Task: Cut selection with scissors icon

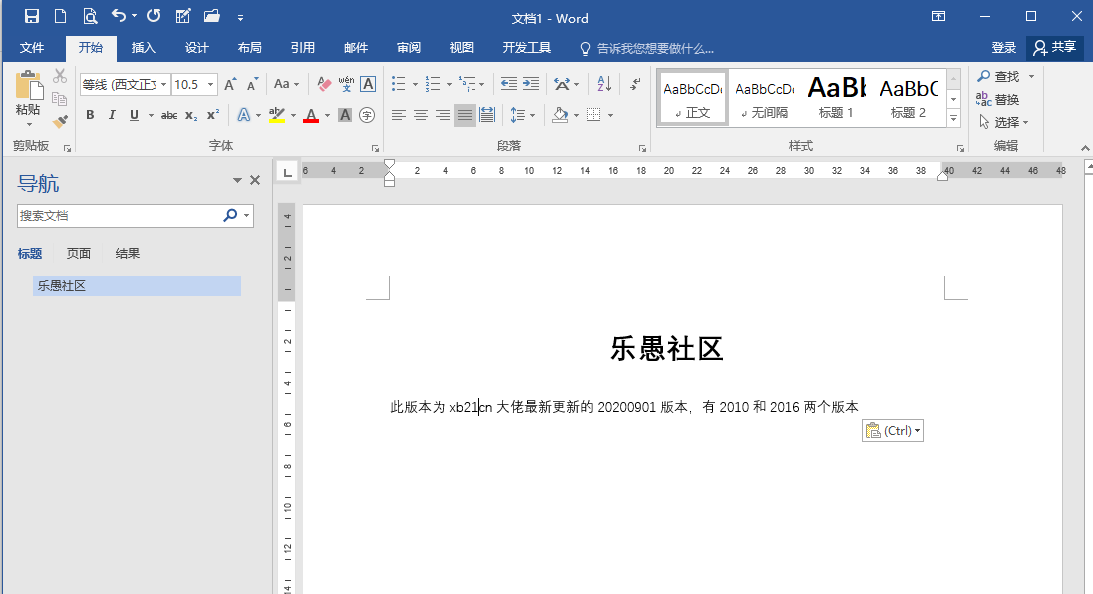Action: [60, 75]
